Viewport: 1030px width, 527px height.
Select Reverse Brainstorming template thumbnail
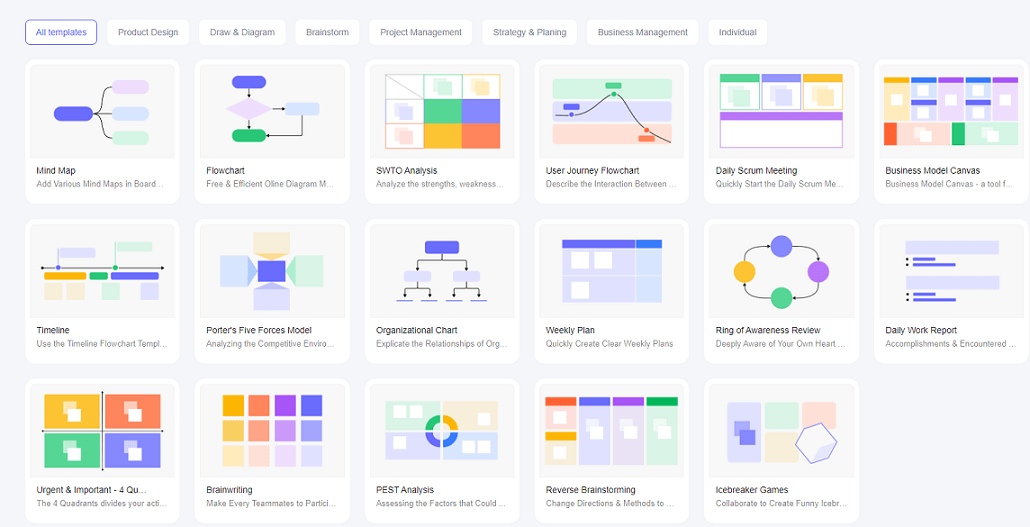(x=612, y=430)
